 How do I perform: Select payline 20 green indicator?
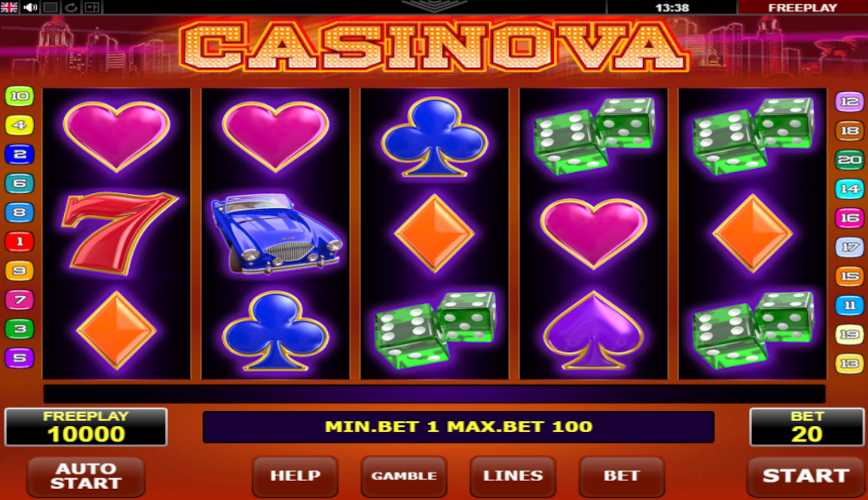[849, 160]
